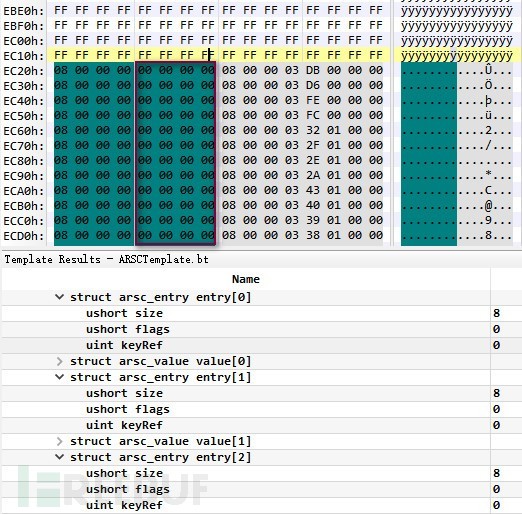Click the ECB0h address label
Viewport: 522px width, 514px height.
[x=24, y=206]
